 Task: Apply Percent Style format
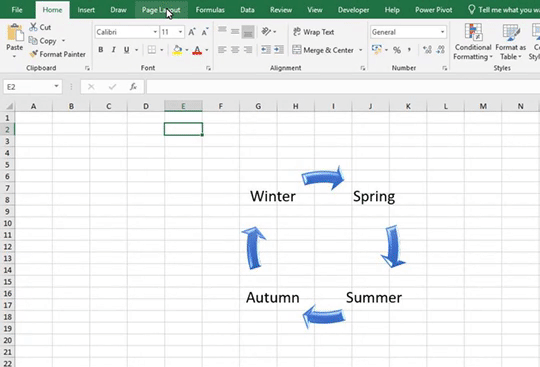click(397, 50)
